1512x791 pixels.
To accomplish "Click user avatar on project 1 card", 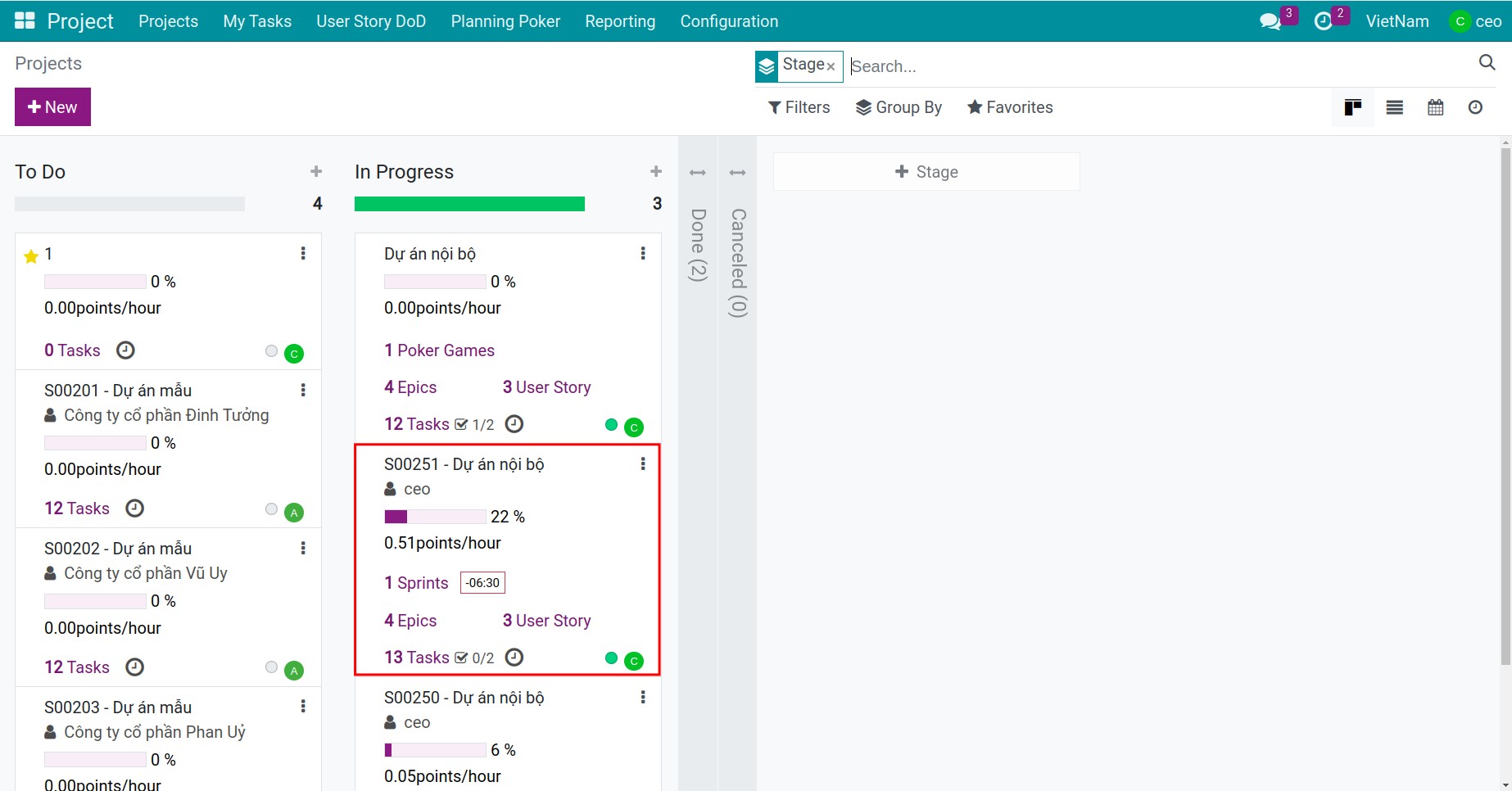I will click(x=294, y=354).
